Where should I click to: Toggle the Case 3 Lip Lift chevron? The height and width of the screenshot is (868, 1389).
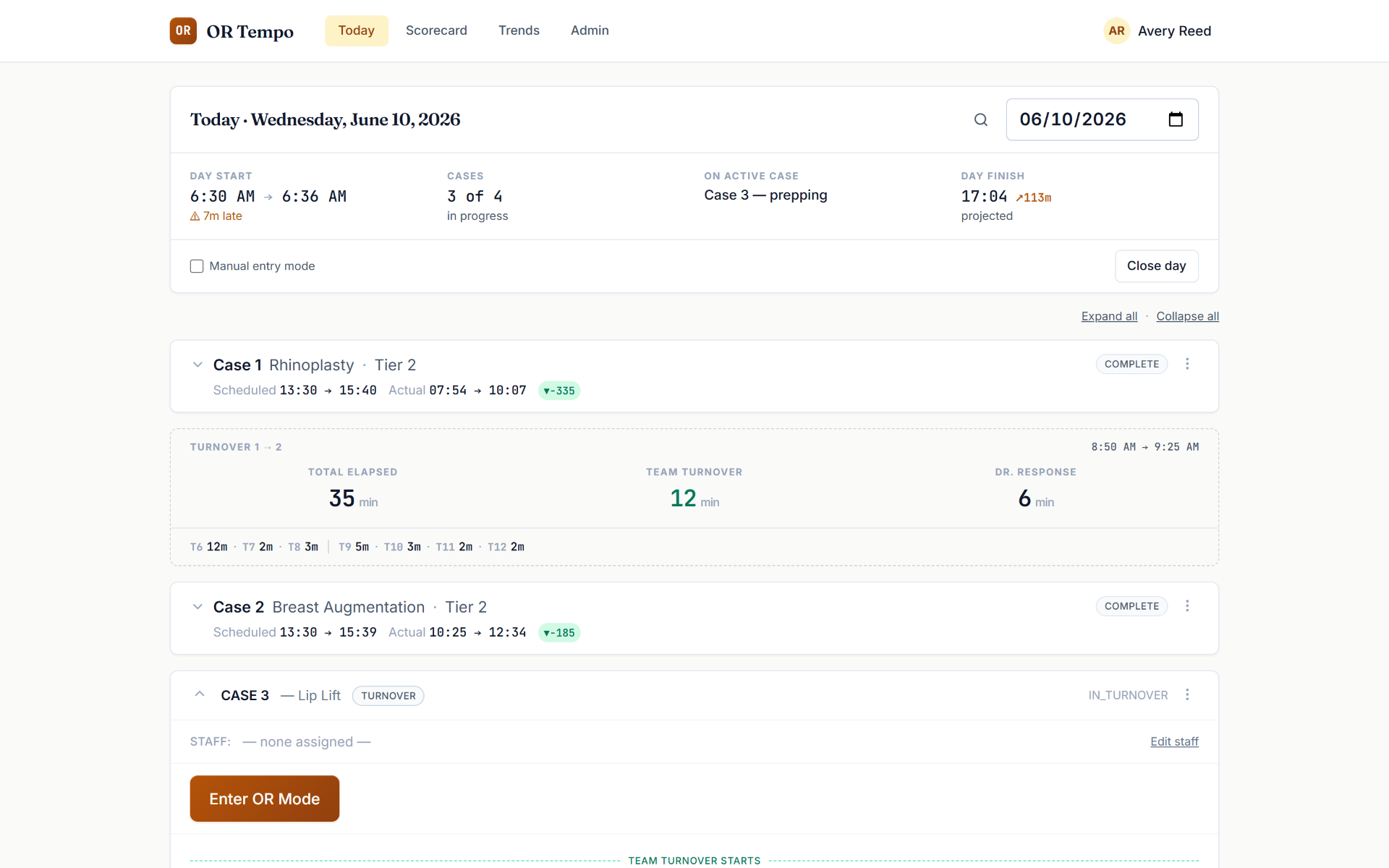(x=200, y=694)
